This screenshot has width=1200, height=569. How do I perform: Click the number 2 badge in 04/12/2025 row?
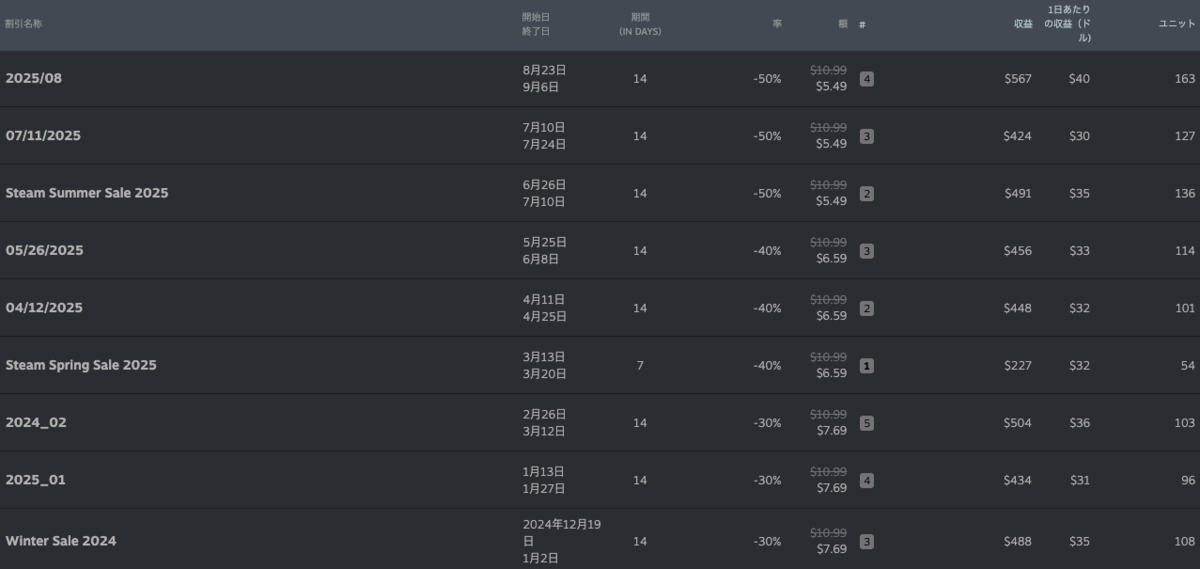867,308
